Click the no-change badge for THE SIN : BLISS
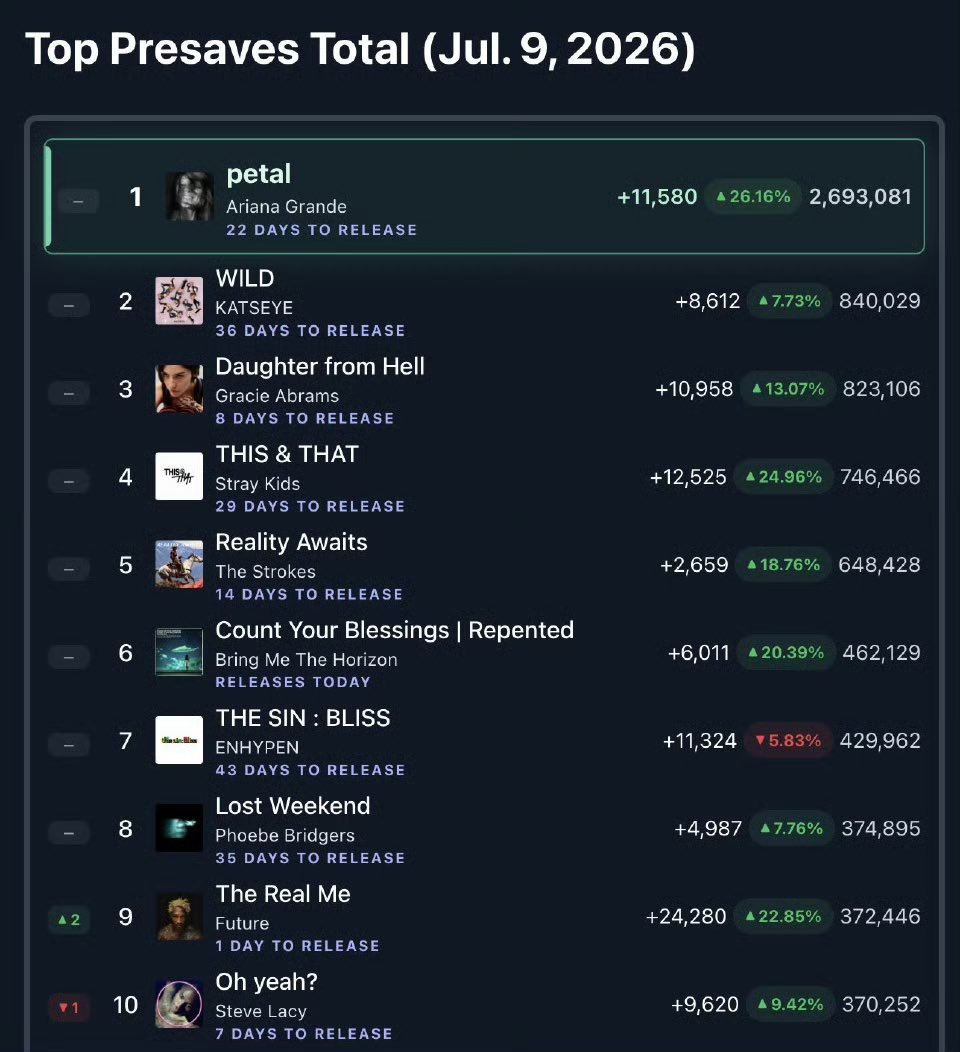Screen dimensions: 960x1052 pyautogui.click(x=69, y=745)
